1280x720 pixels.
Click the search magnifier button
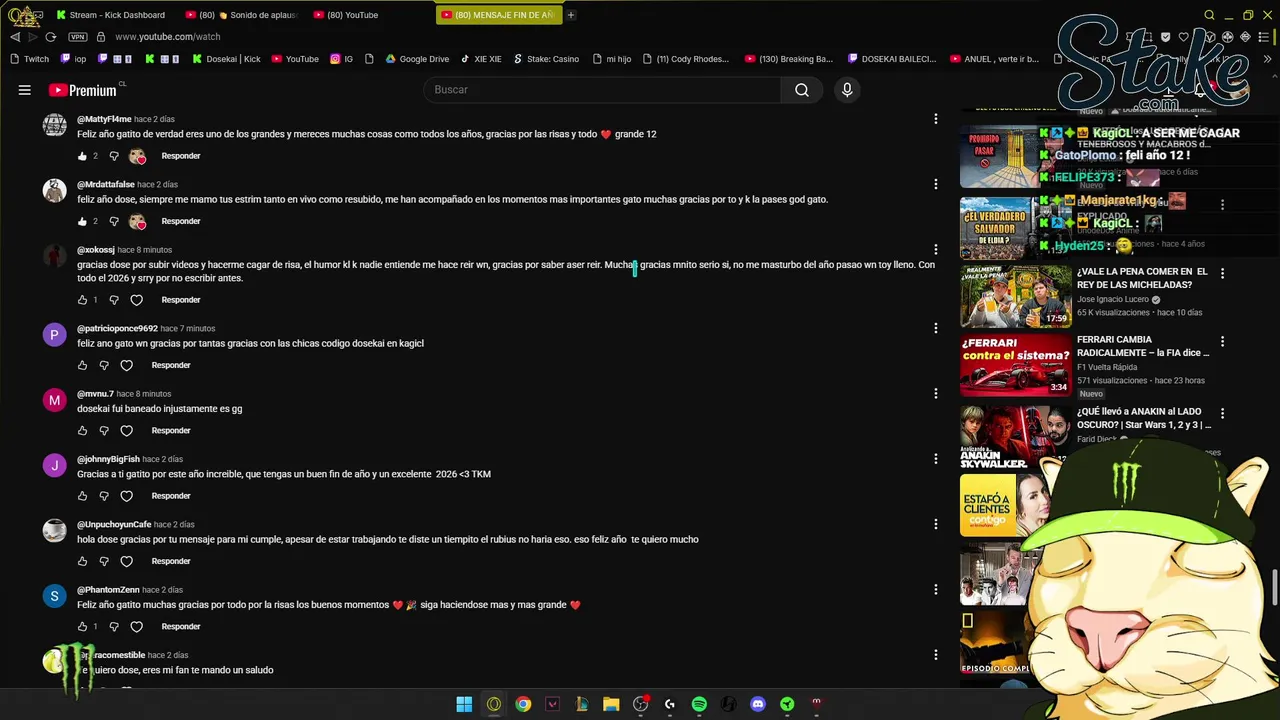pos(802,90)
